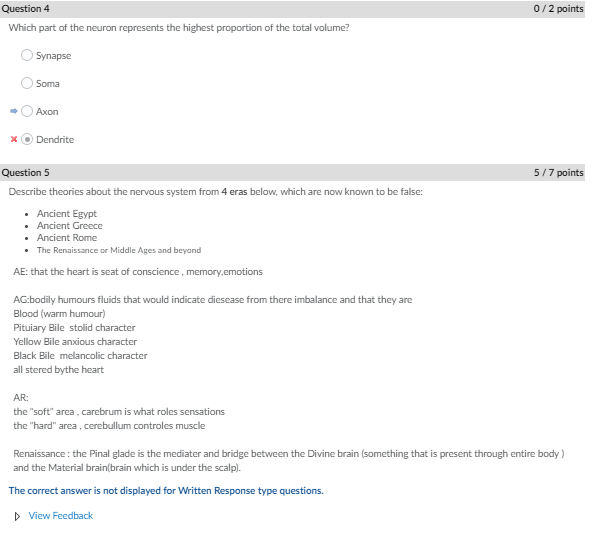
Task: Choose the Axon radio button
Action: coord(28,112)
